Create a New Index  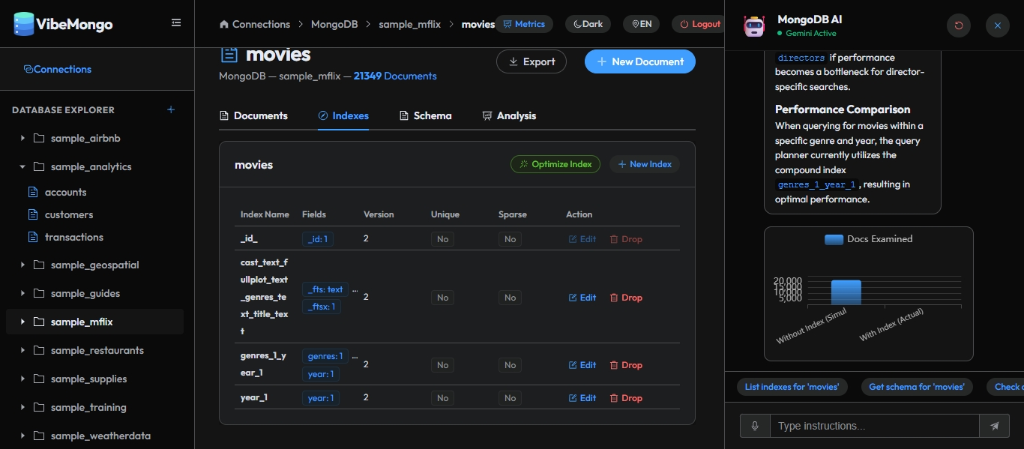(x=645, y=164)
